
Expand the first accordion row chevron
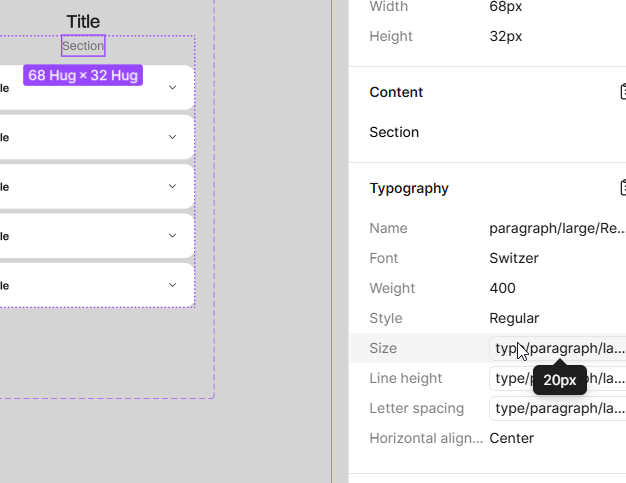point(172,88)
